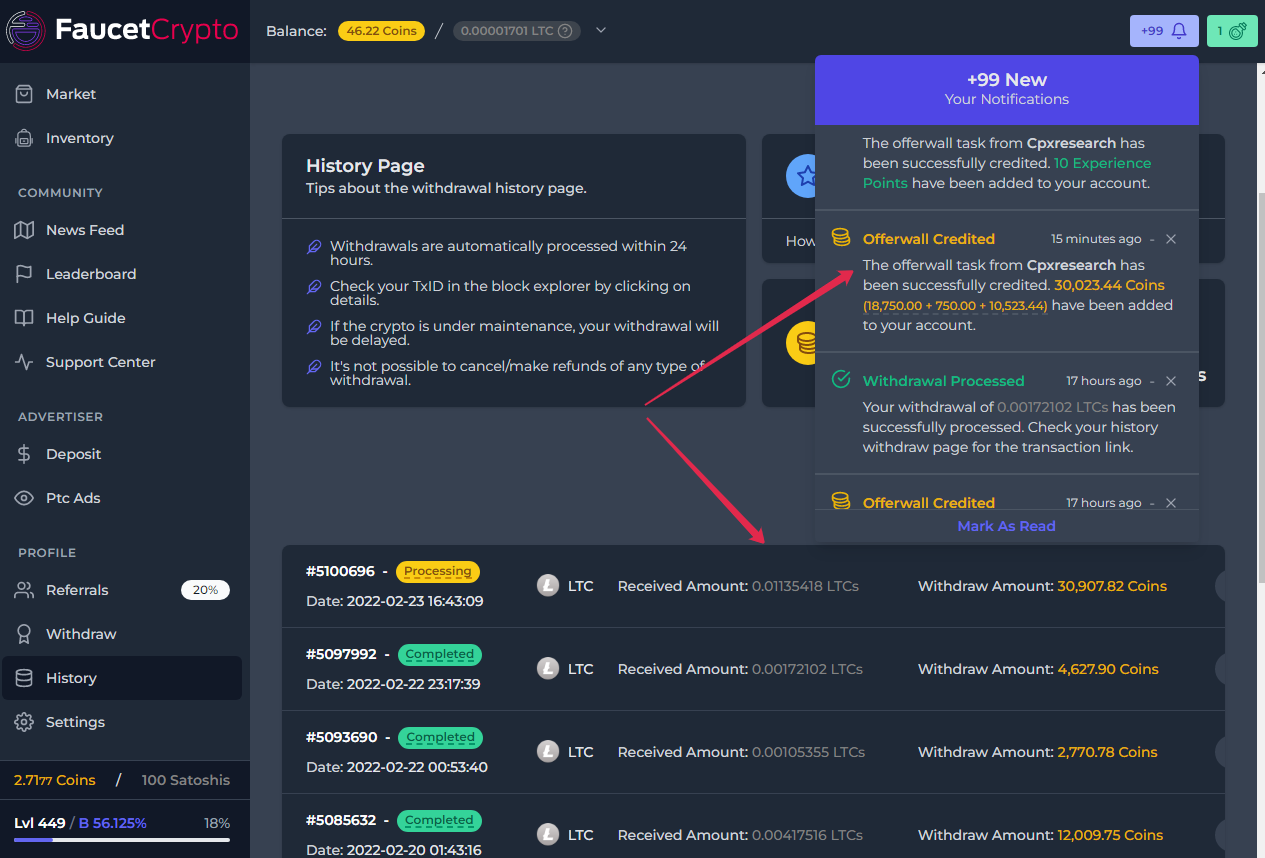Click Lvl 449 level text
This screenshot has height=858, width=1265.
pos(40,823)
